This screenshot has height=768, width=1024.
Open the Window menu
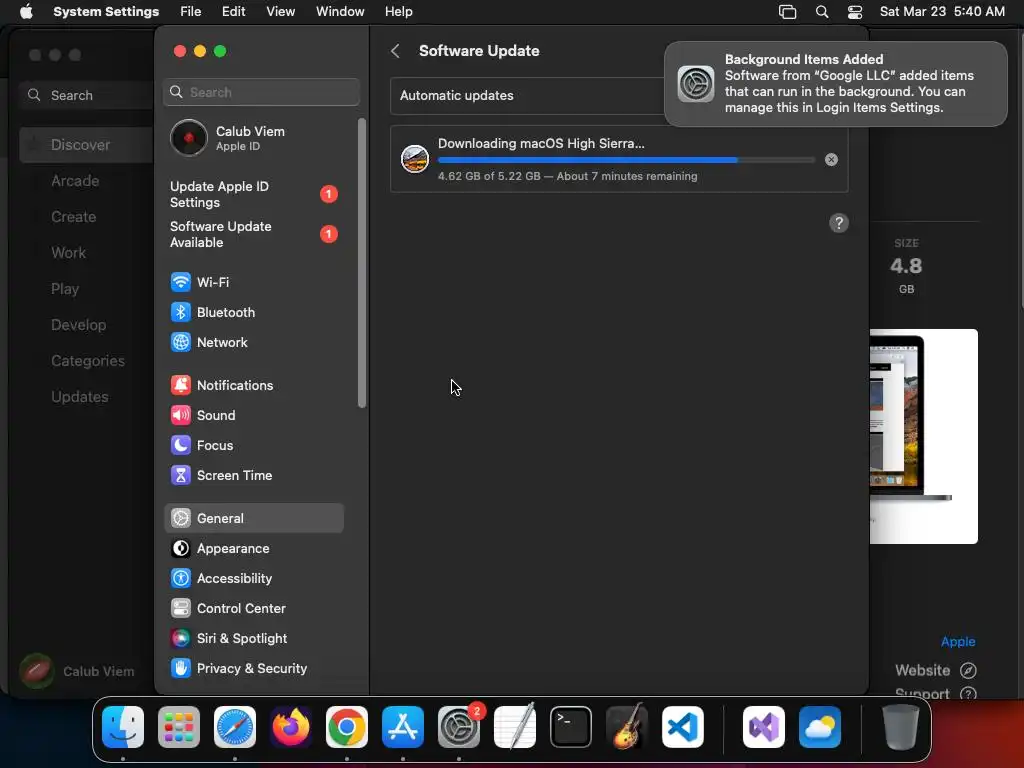click(340, 12)
